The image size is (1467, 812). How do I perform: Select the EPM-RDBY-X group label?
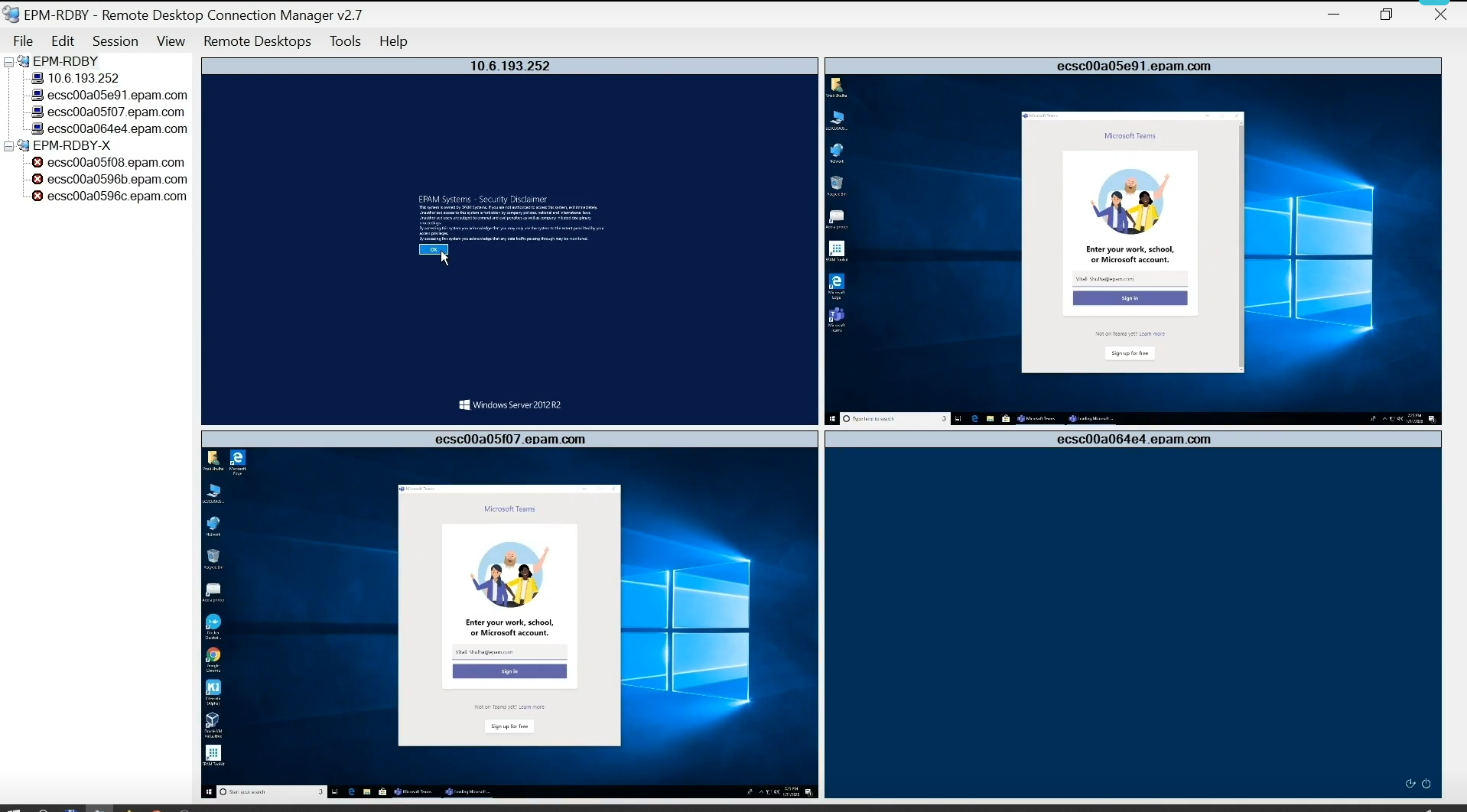[x=72, y=145]
